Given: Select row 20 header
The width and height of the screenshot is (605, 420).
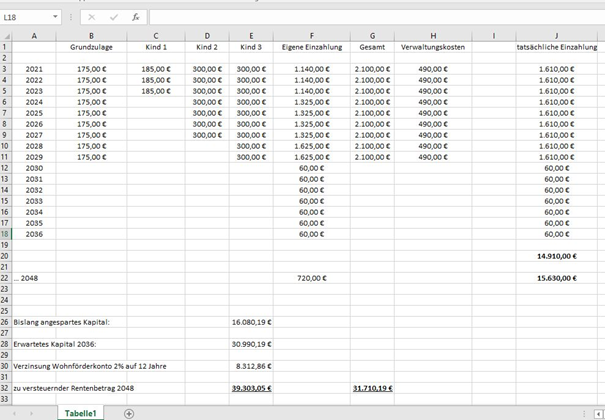Looking at the screenshot, I should [6, 255].
